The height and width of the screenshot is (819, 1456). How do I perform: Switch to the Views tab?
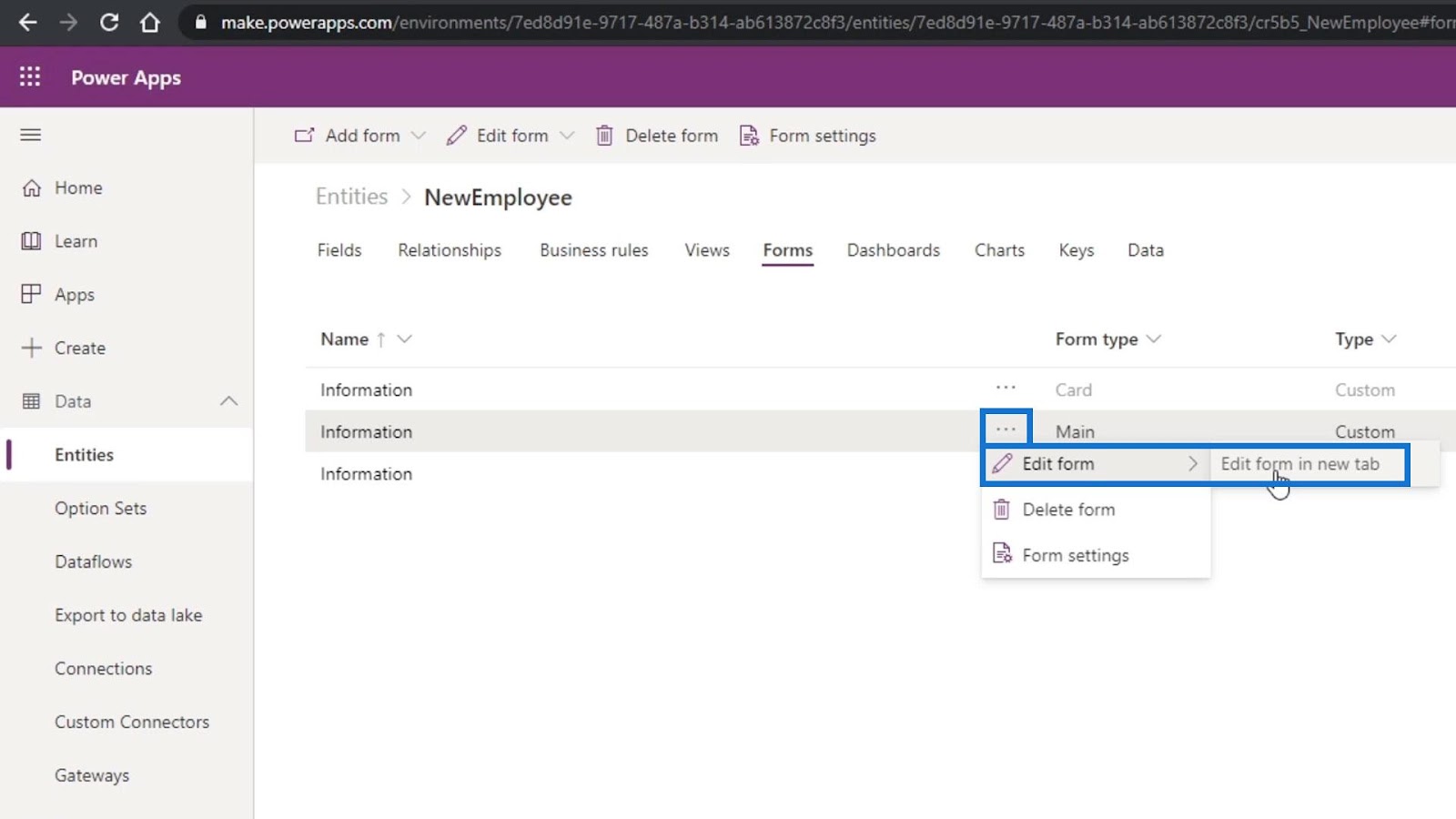tap(707, 250)
